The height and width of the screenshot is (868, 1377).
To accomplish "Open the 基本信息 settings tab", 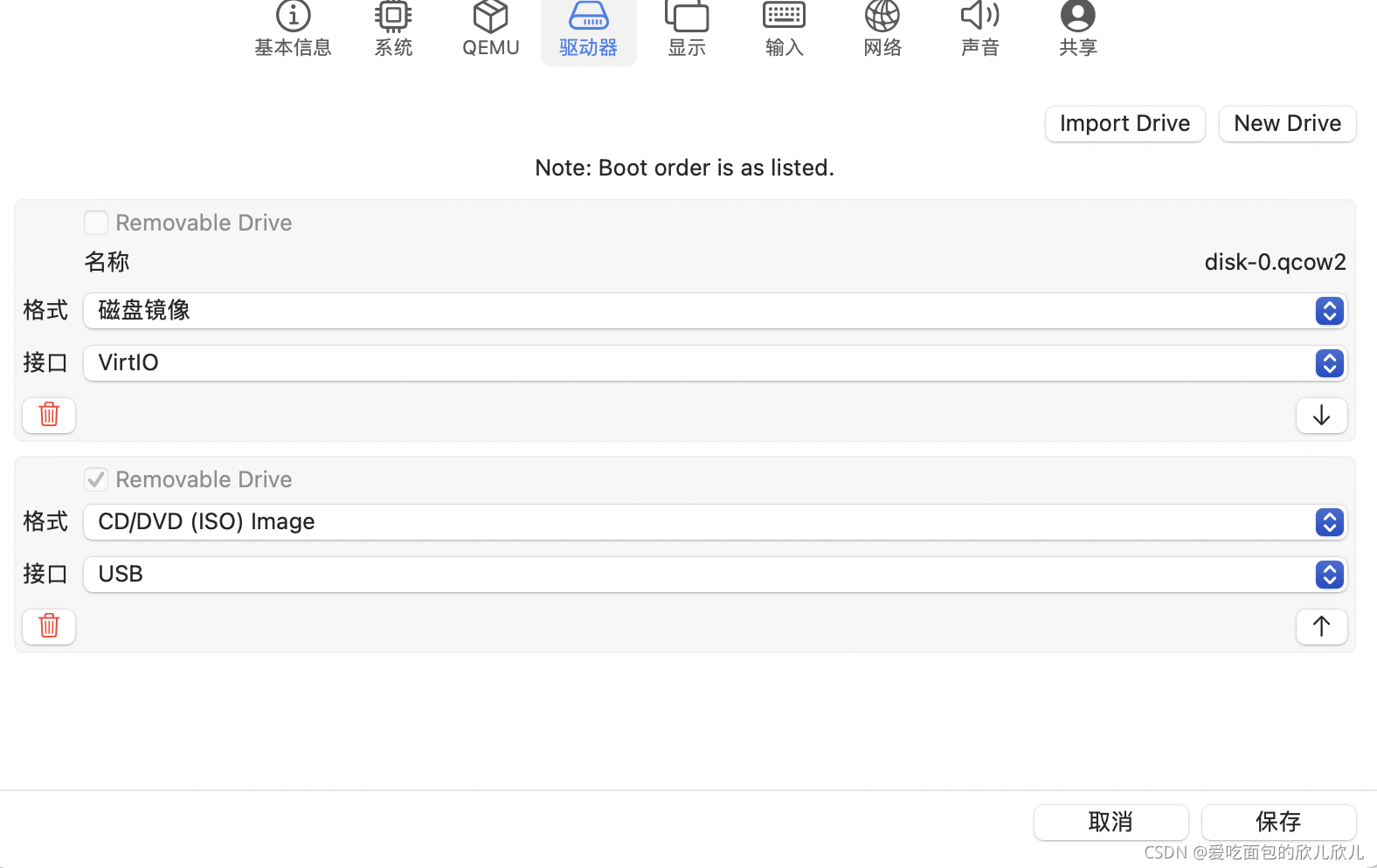I will click(293, 30).
